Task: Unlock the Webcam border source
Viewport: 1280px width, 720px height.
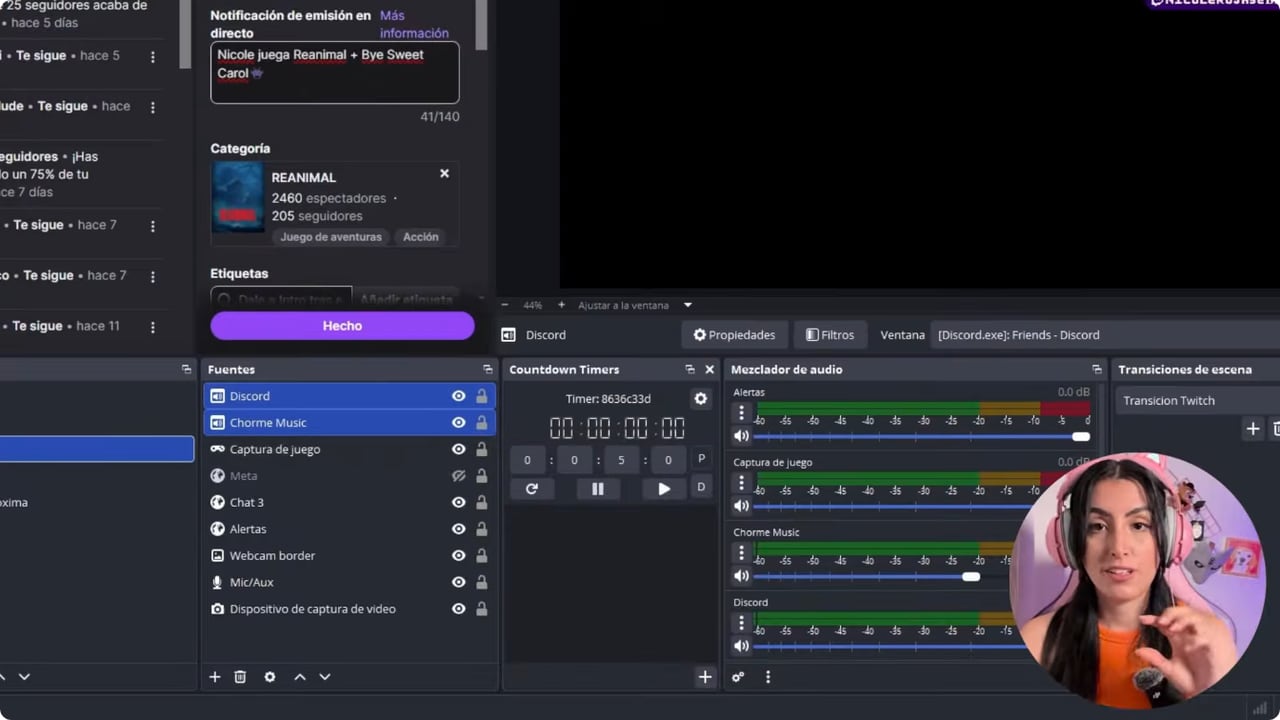Action: 481,555
